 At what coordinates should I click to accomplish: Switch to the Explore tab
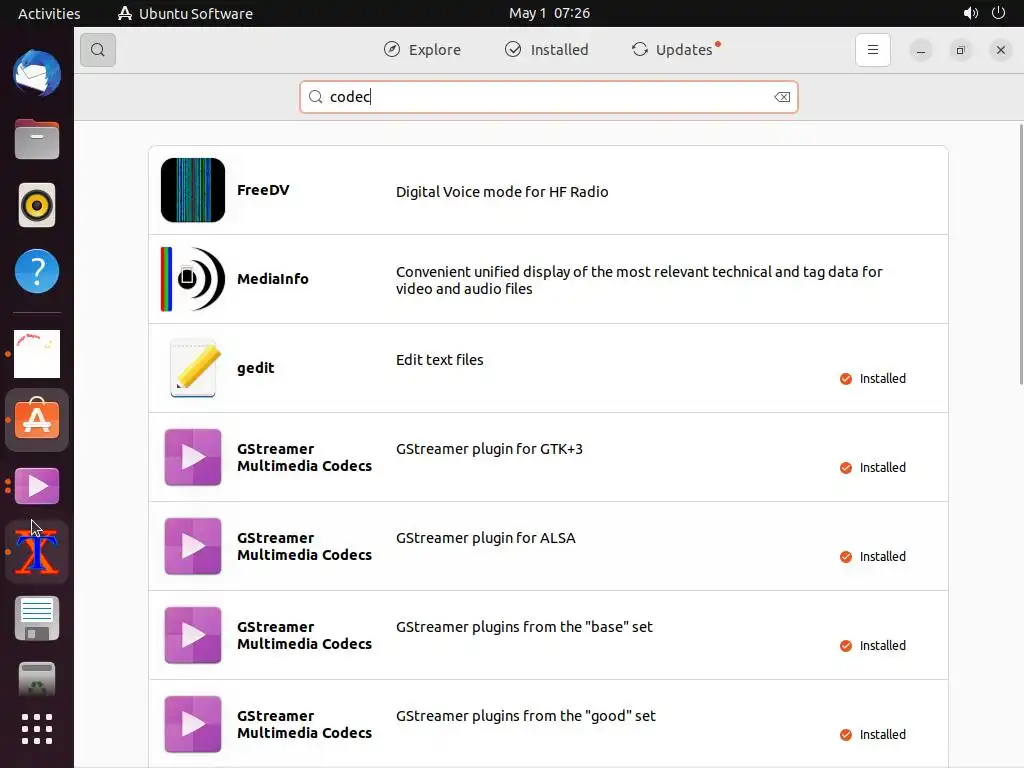click(422, 50)
